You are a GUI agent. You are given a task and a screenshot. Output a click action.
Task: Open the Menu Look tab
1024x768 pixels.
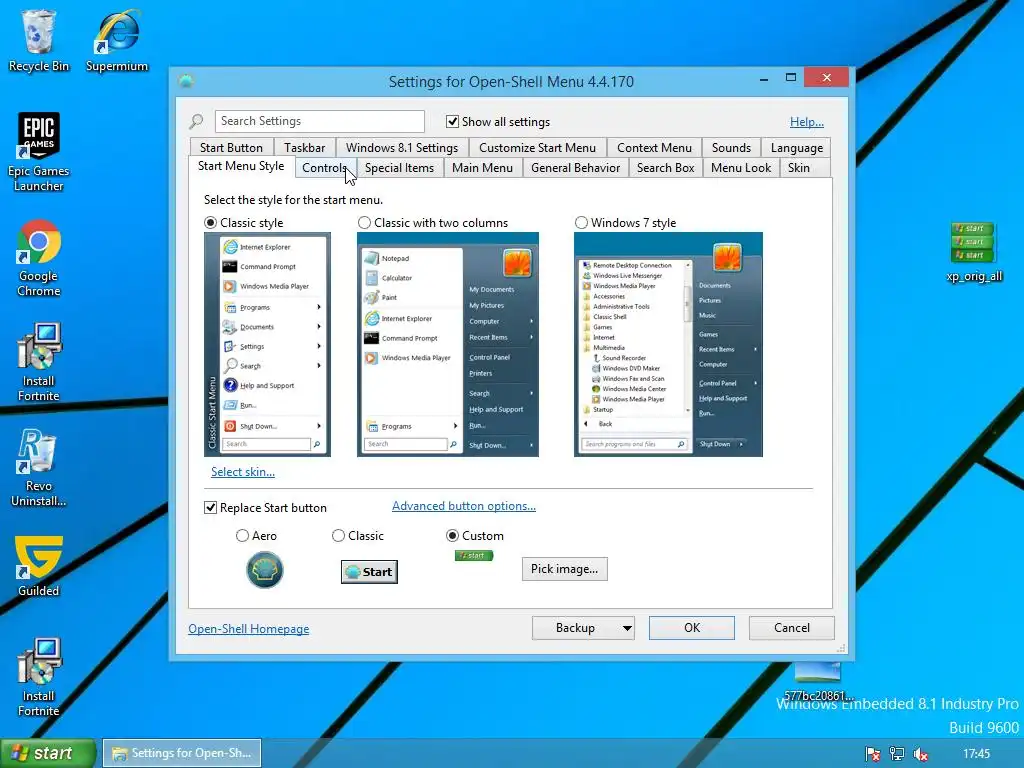[x=741, y=168]
